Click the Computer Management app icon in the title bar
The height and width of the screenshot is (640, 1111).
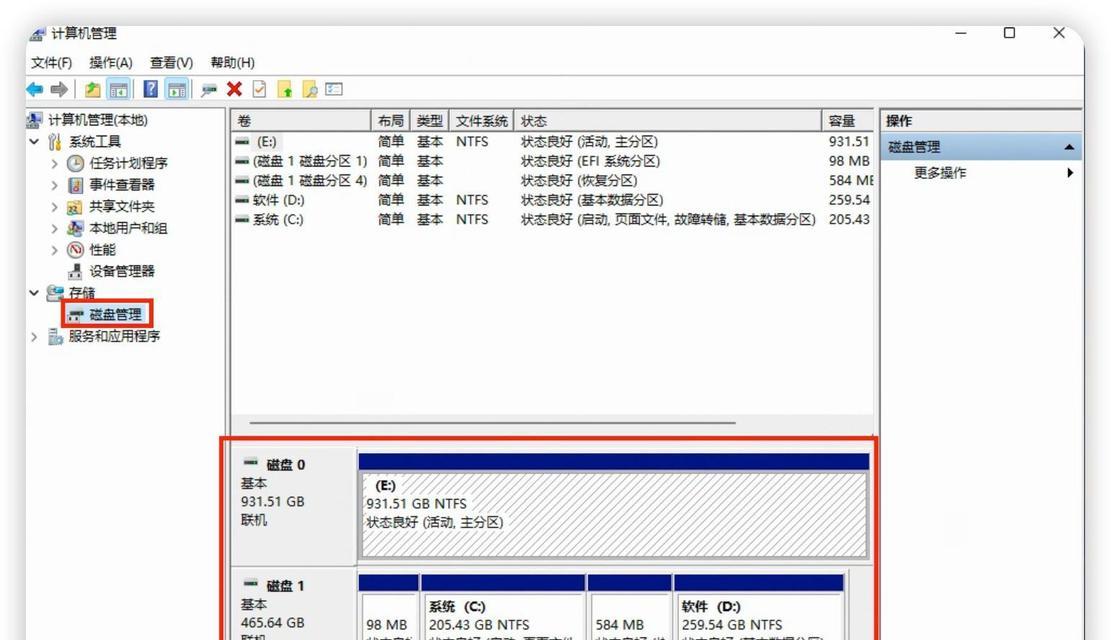pyautogui.click(x=38, y=34)
